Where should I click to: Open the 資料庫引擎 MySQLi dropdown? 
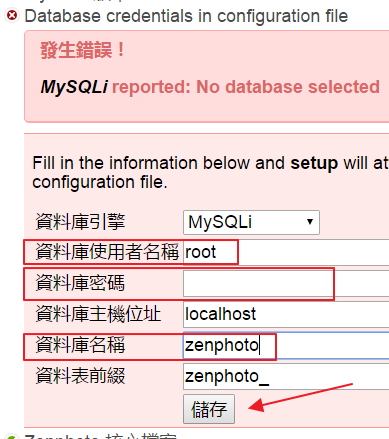point(251,222)
